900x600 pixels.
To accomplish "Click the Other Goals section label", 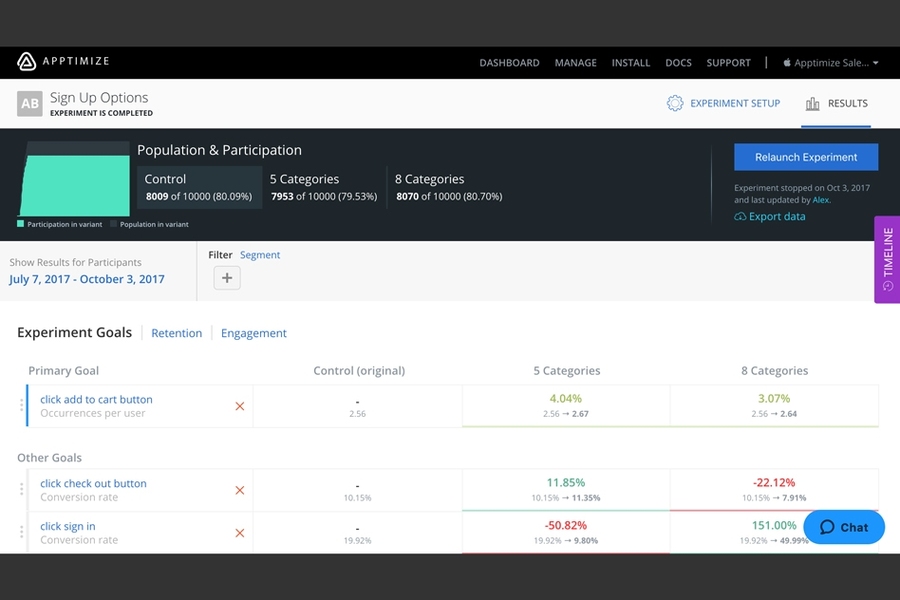I will 49,458.
